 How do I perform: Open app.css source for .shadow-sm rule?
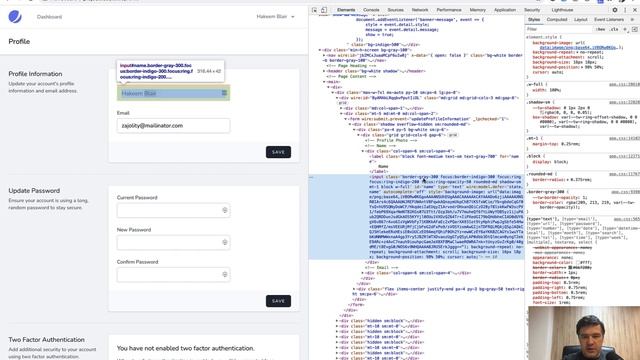[624, 102]
